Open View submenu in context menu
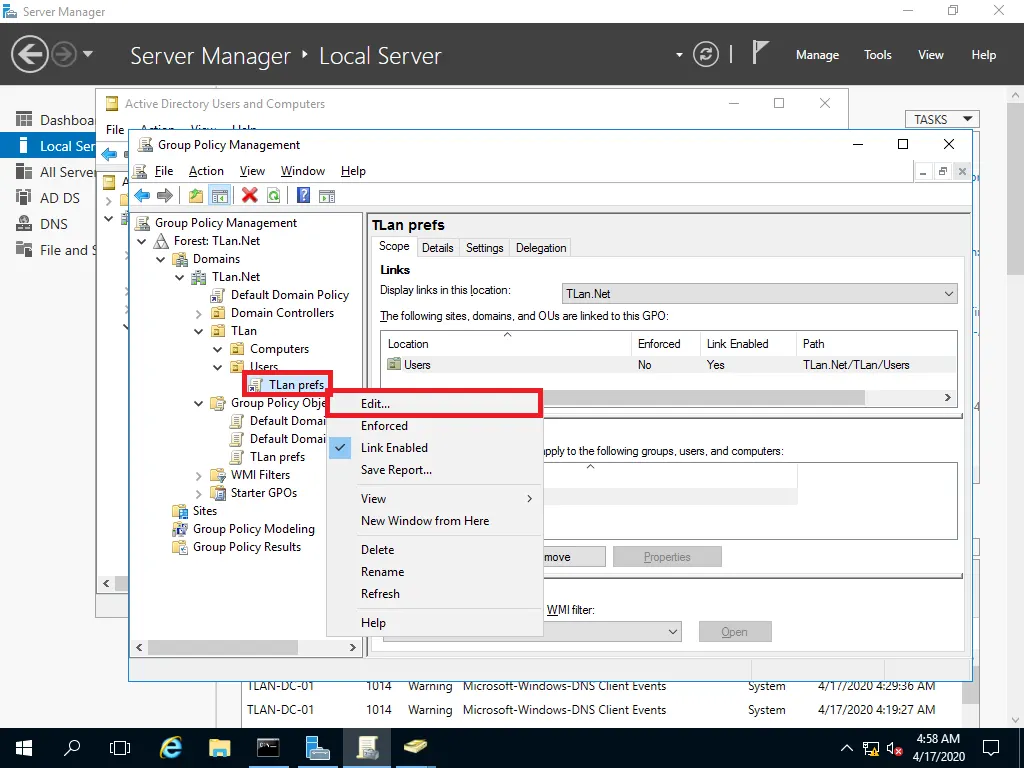This screenshot has height=768, width=1024. tap(435, 498)
